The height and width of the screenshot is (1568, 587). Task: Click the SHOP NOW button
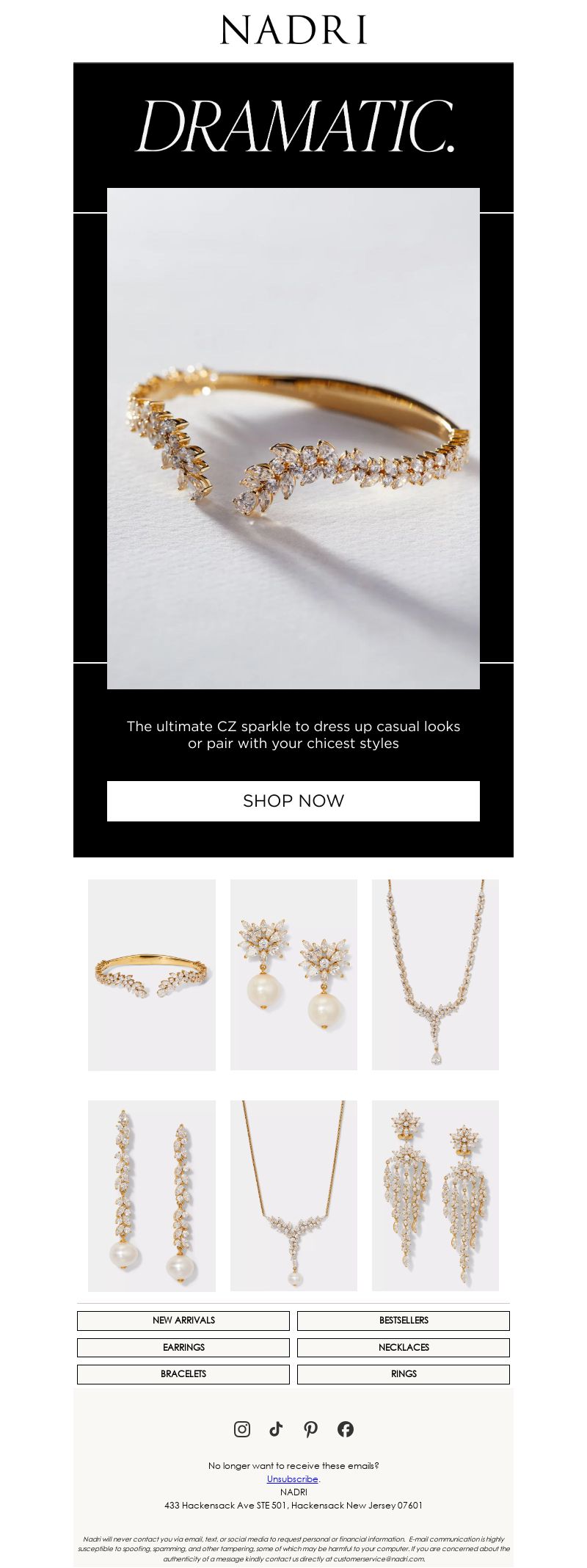[x=293, y=801]
